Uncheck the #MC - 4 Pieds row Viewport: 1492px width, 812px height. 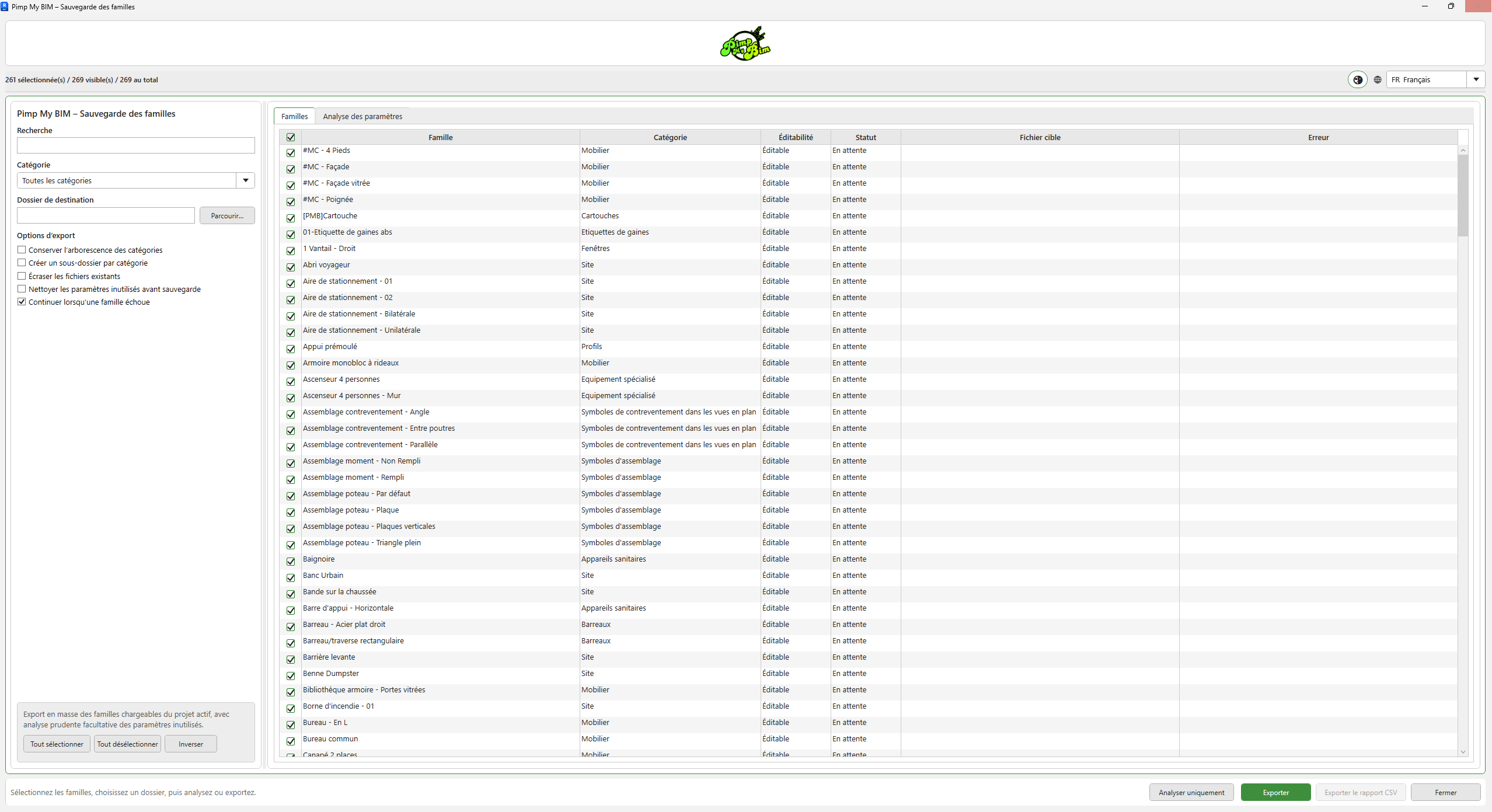(291, 153)
